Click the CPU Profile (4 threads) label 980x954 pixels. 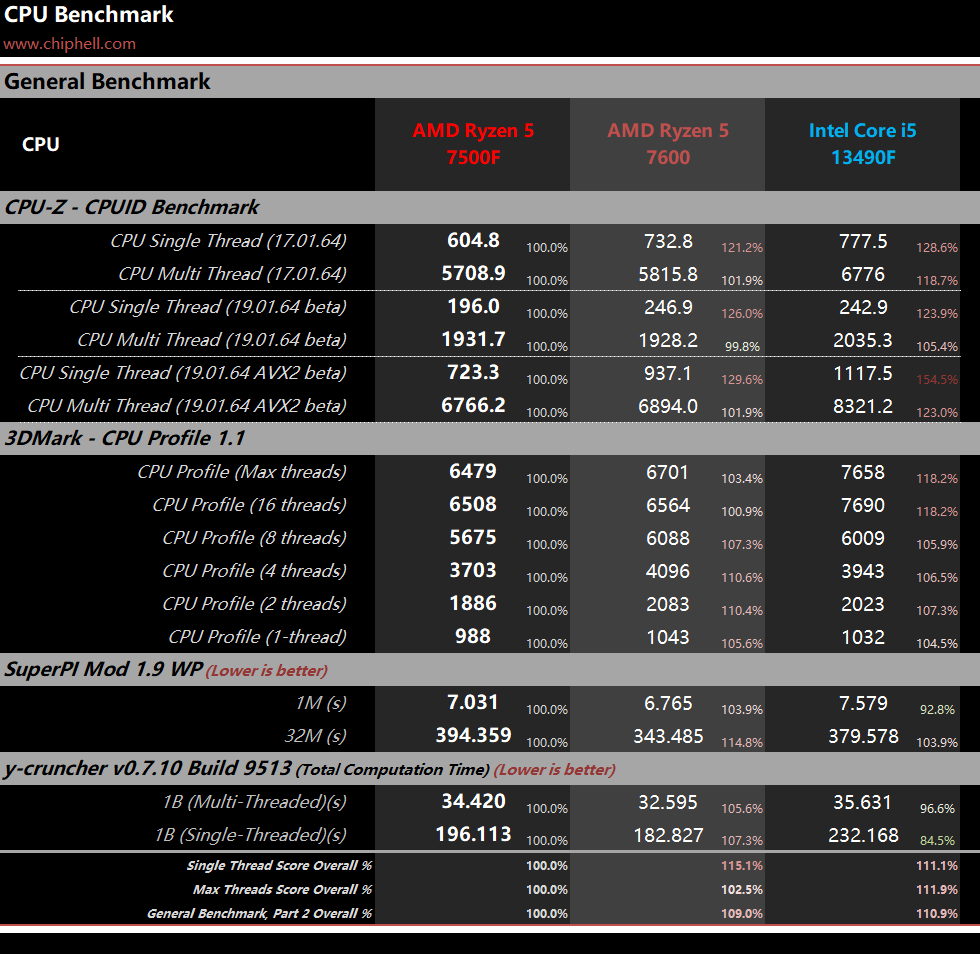point(254,571)
